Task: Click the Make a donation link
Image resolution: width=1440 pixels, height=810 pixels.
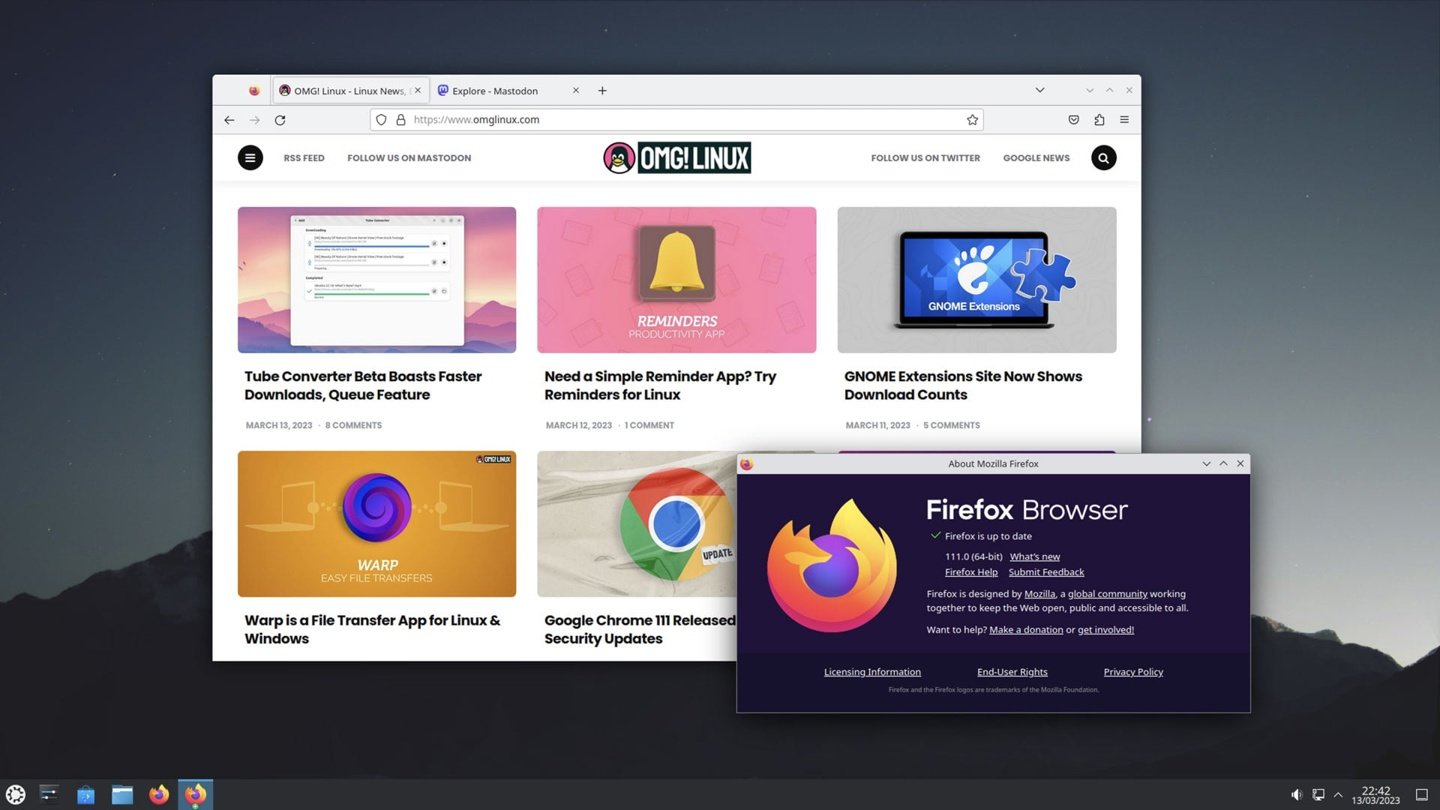Action: (1026, 630)
